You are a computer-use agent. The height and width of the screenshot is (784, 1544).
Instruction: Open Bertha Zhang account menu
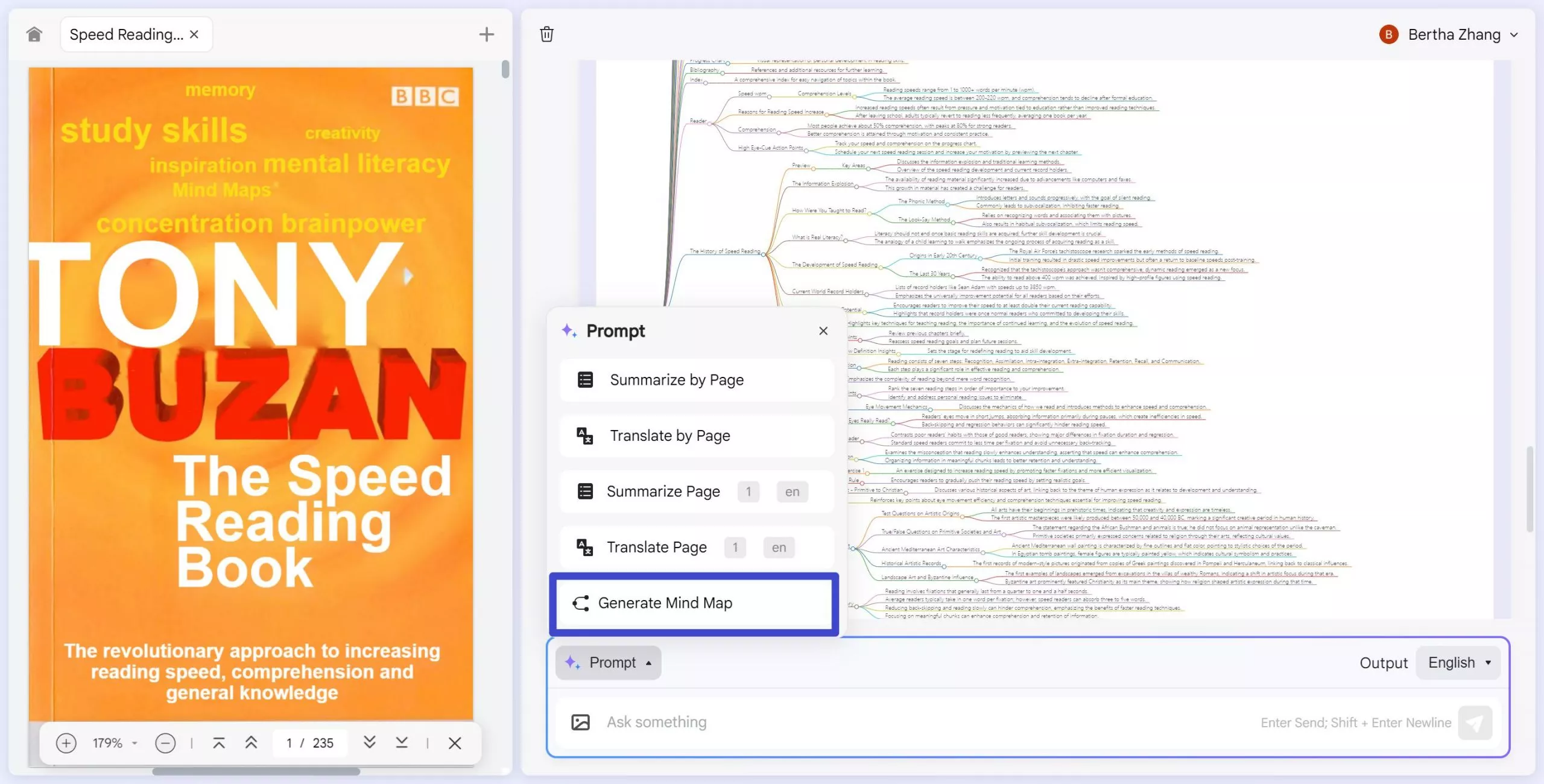point(1449,34)
